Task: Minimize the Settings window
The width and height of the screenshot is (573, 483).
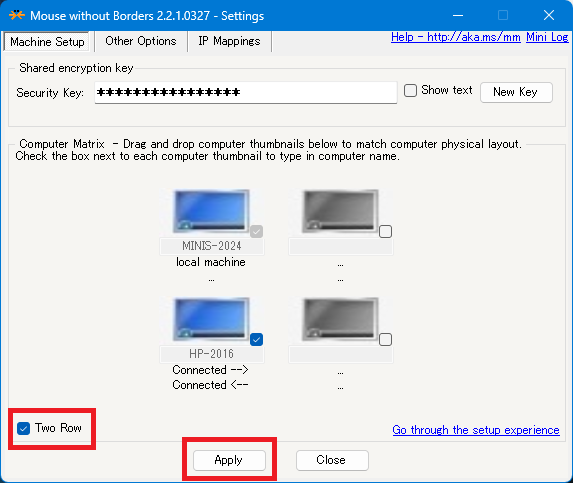Action: pyautogui.click(x=458, y=15)
